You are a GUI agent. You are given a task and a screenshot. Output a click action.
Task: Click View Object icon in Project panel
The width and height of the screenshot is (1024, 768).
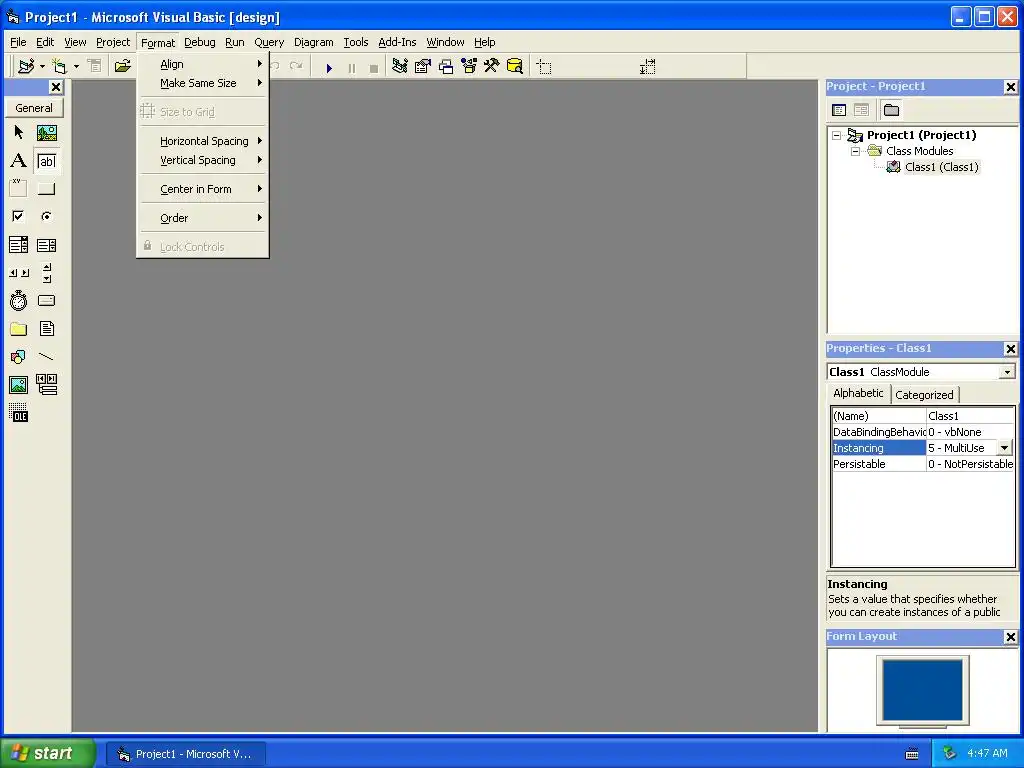tap(861, 110)
